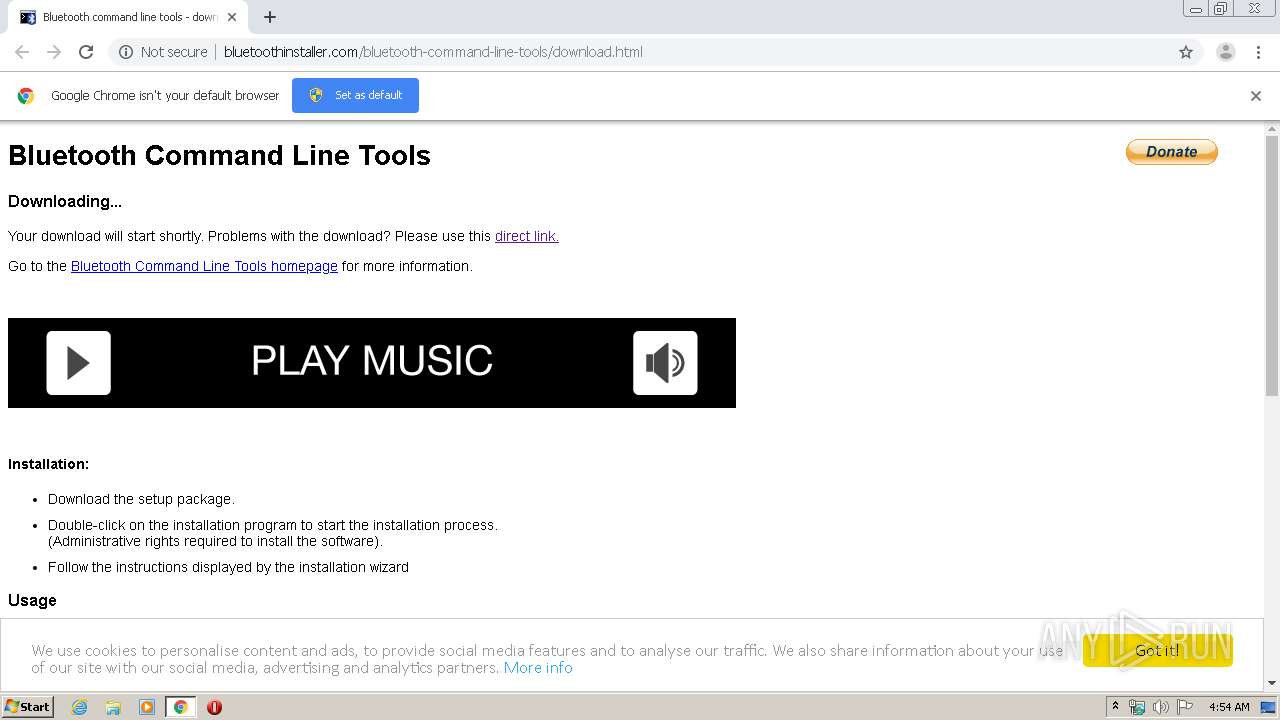Bookmark this page with the star icon
1280x720 pixels.
[x=1186, y=52]
